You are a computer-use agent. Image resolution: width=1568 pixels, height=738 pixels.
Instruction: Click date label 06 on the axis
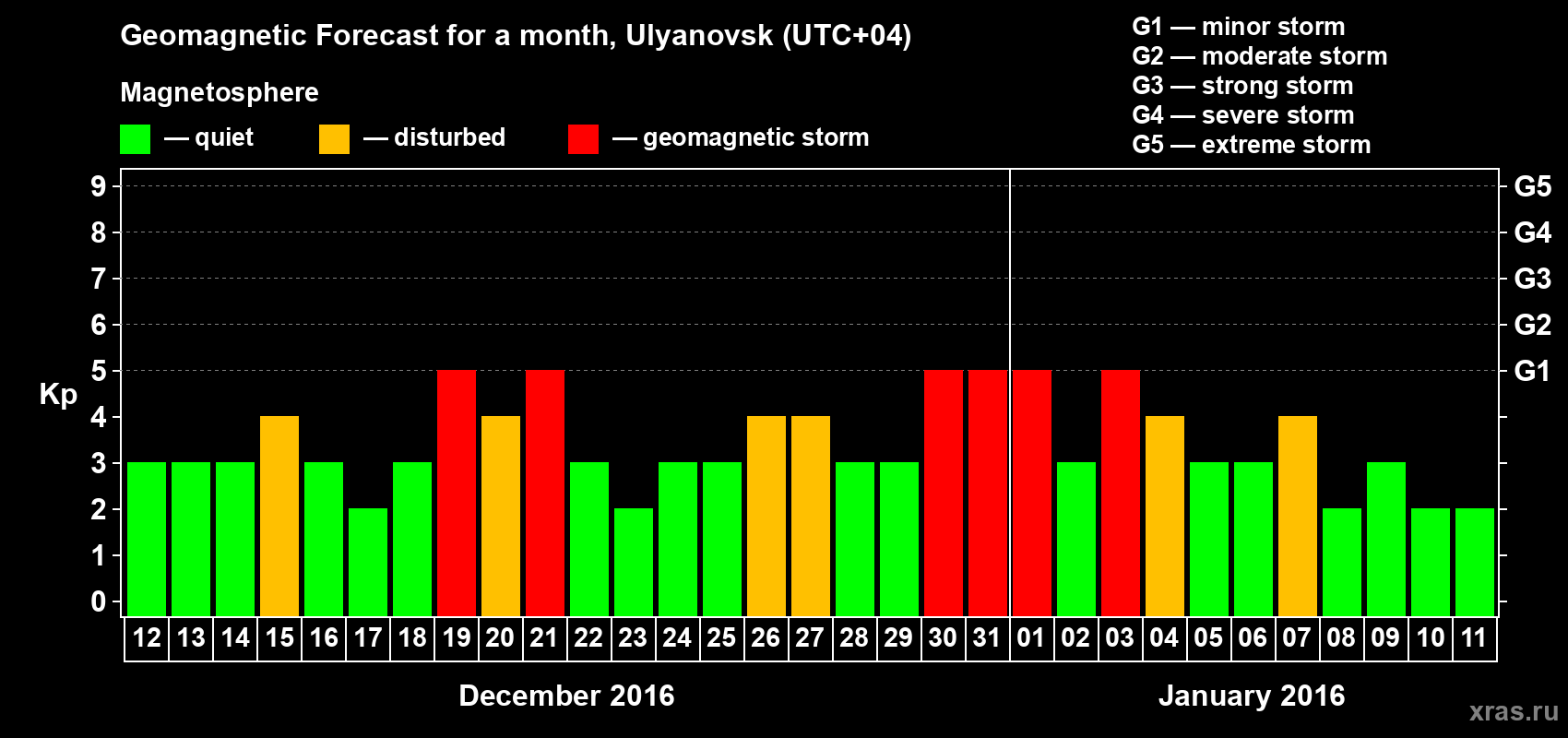[1253, 637]
